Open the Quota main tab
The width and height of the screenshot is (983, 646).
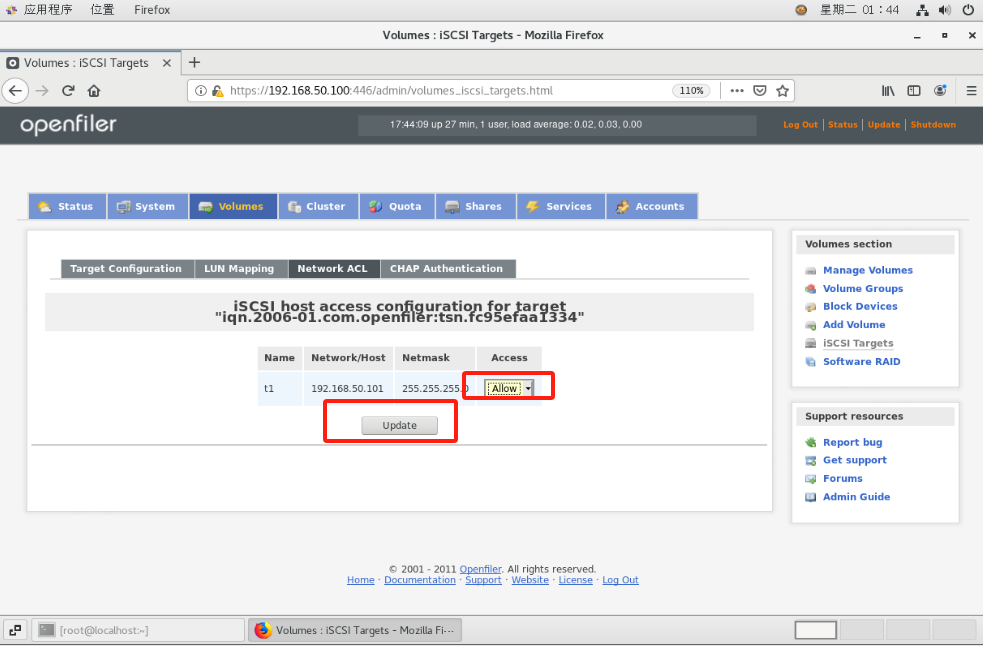coord(397,206)
